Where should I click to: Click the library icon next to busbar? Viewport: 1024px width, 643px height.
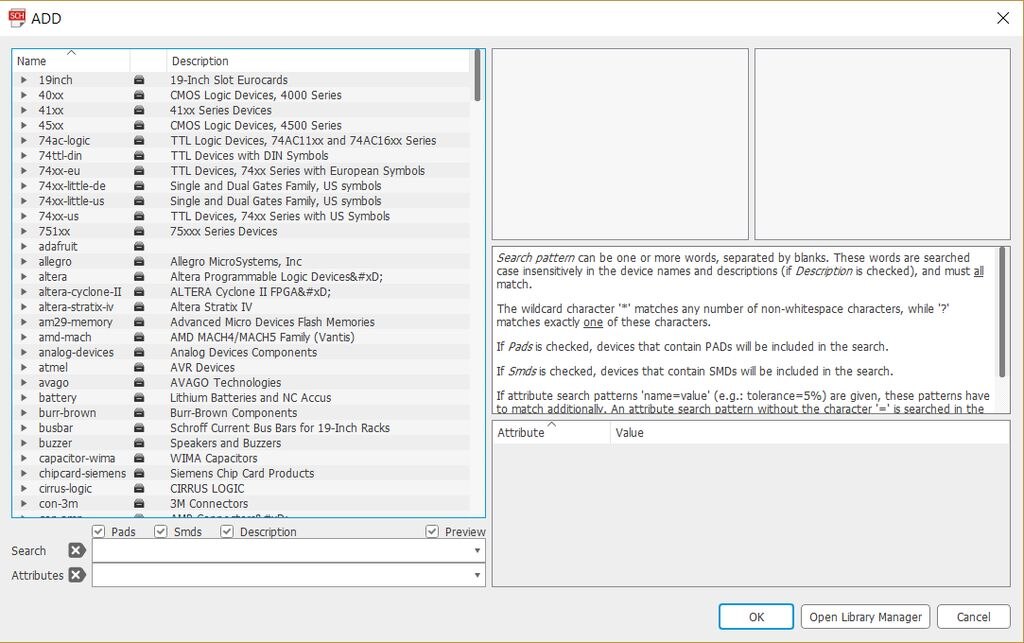tap(138, 428)
